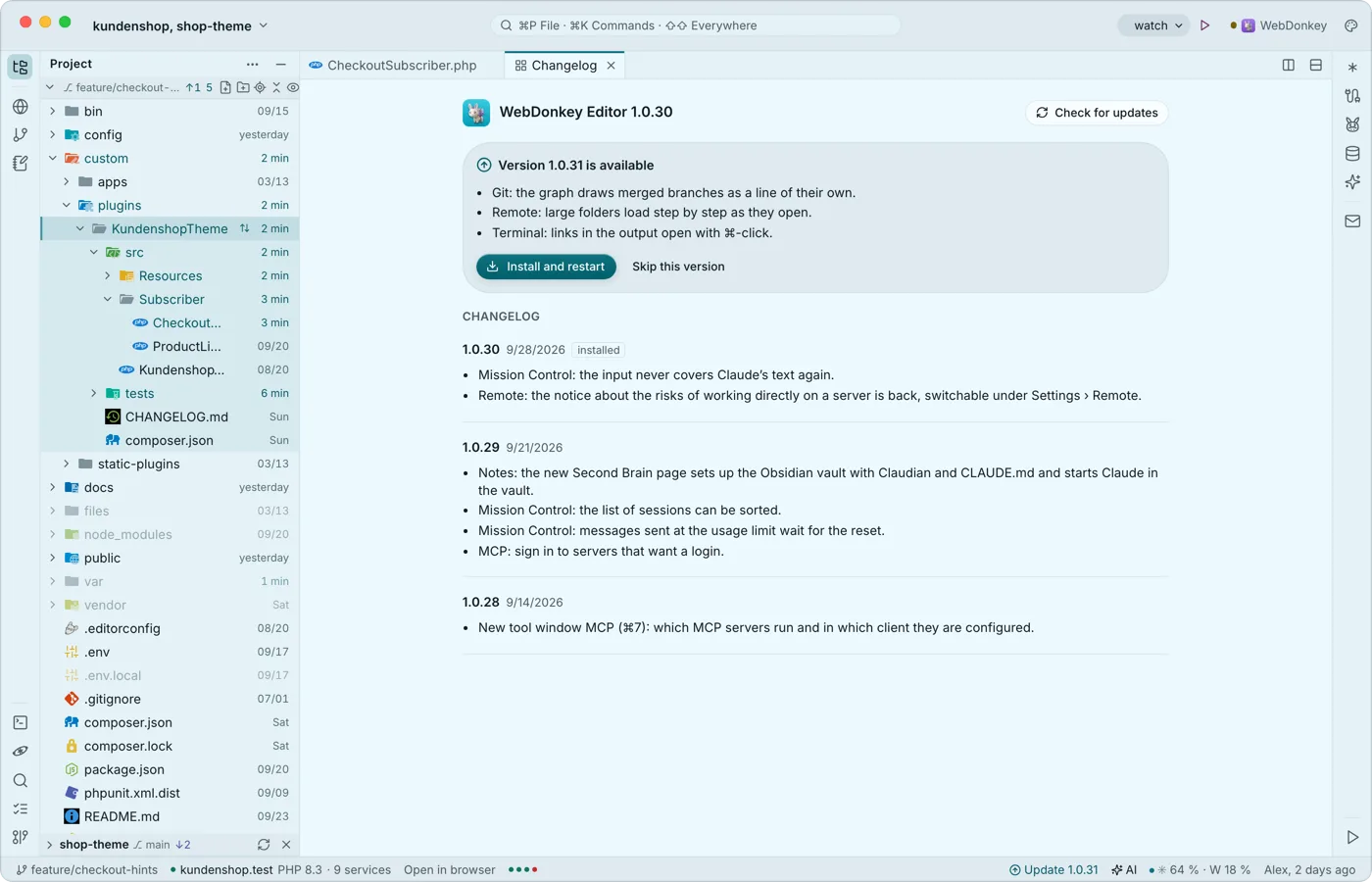Image resolution: width=1372 pixels, height=882 pixels.
Task: Split editor horizontally with the rows icon
Action: (x=1316, y=65)
